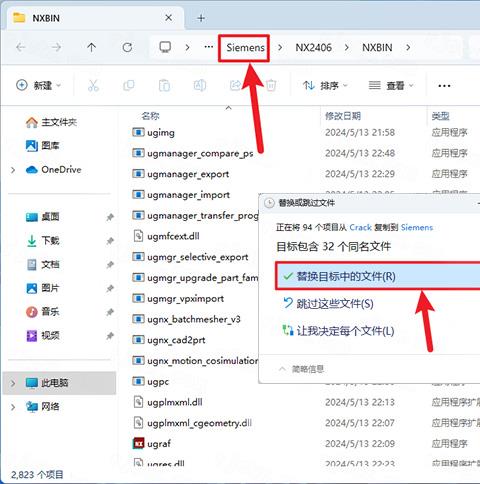Click the Paste clipboard icon
This screenshot has height=484, width=480.
coord(164,86)
